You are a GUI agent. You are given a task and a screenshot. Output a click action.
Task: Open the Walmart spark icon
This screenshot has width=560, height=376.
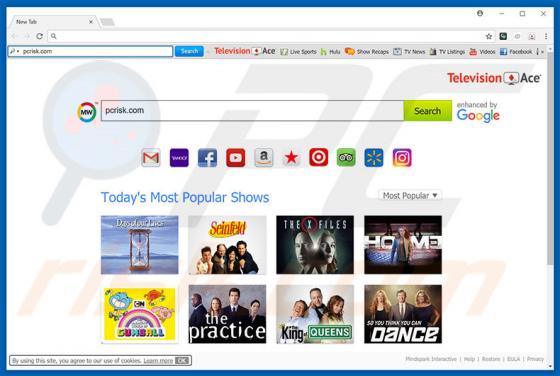[x=374, y=157]
